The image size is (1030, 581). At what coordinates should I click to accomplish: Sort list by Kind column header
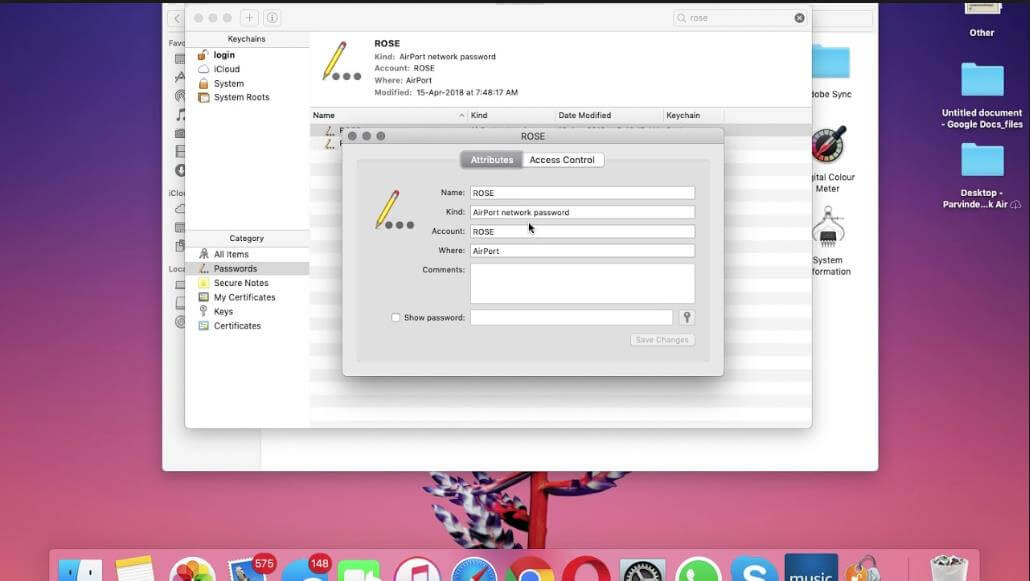[511, 115]
